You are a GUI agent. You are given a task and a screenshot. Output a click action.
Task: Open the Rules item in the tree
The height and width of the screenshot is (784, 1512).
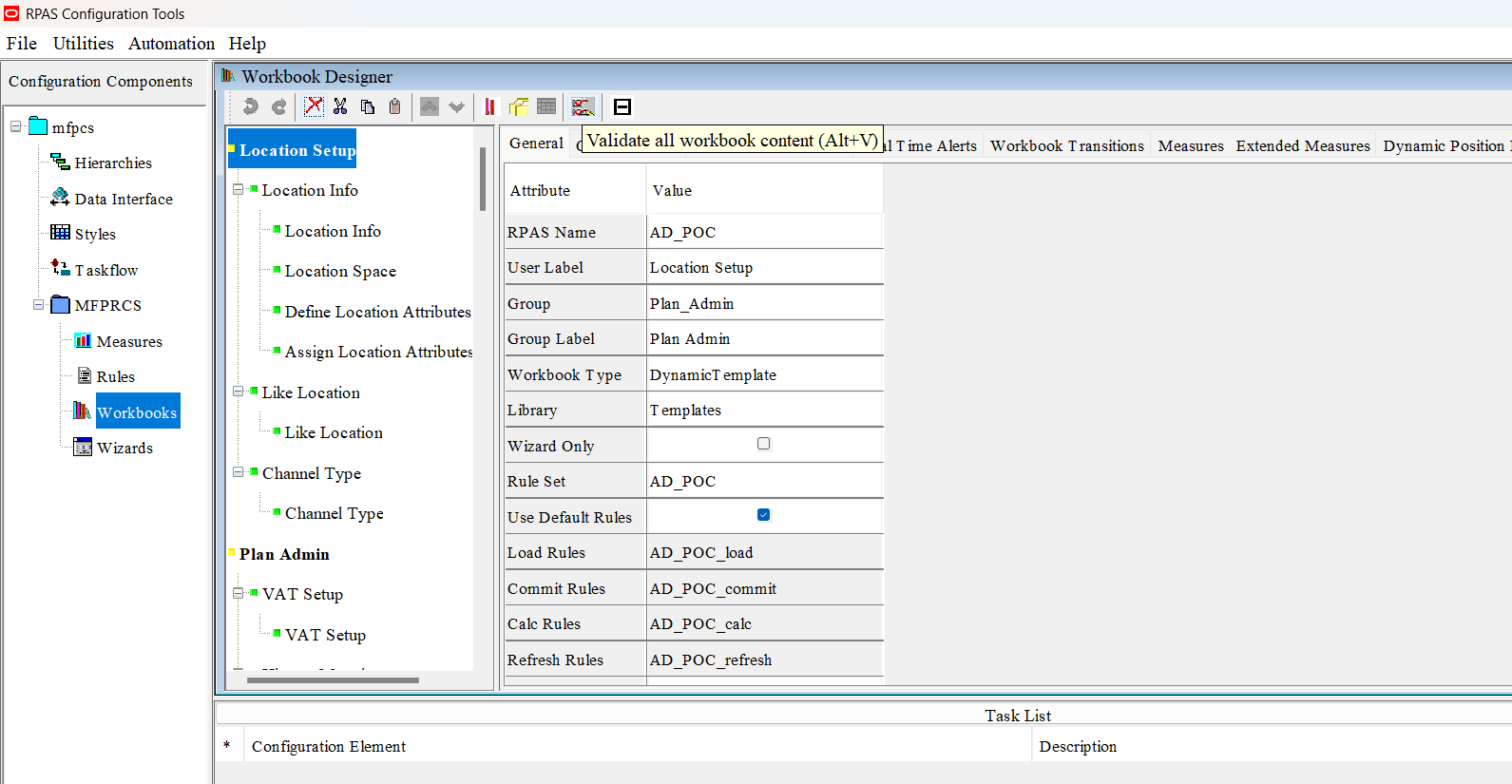115,376
